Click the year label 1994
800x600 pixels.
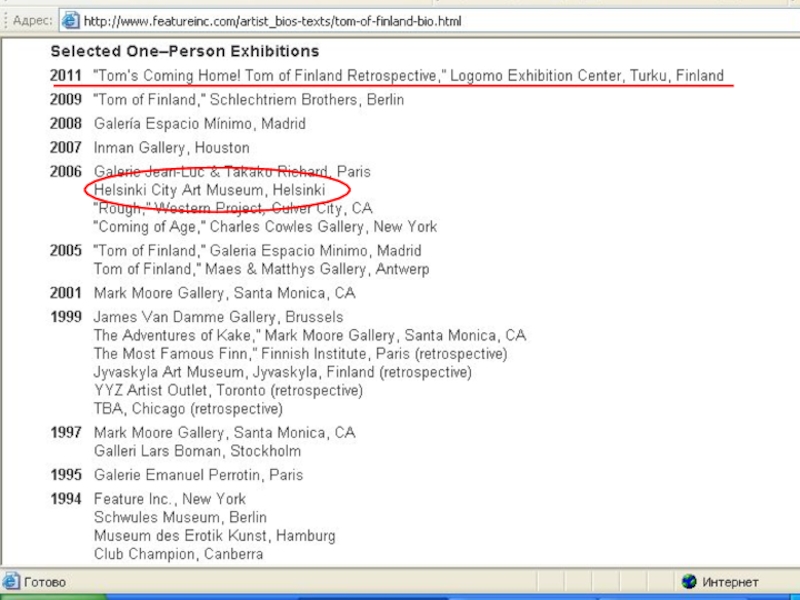[66, 499]
